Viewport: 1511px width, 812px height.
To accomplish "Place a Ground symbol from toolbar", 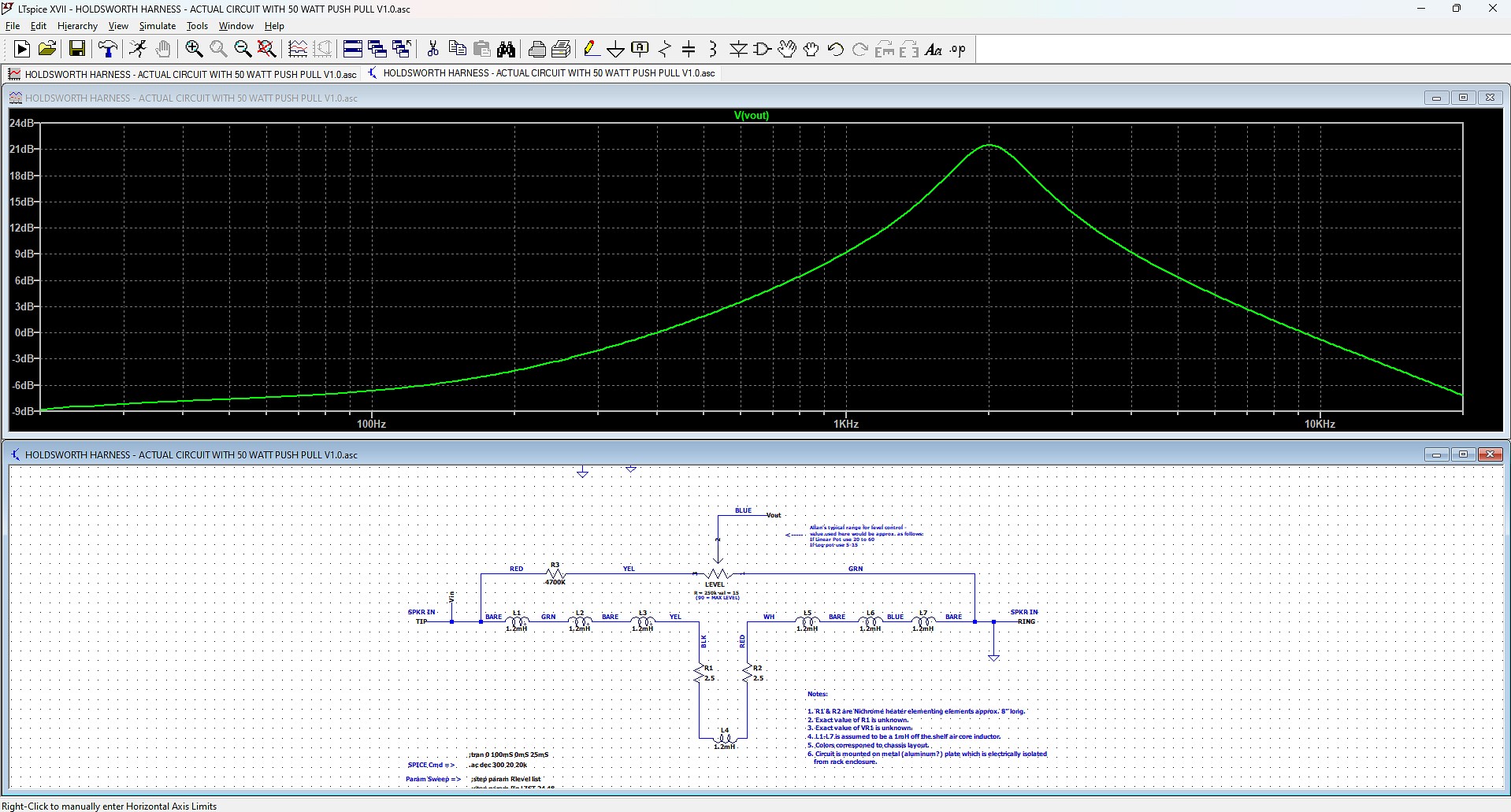I will coord(615,50).
